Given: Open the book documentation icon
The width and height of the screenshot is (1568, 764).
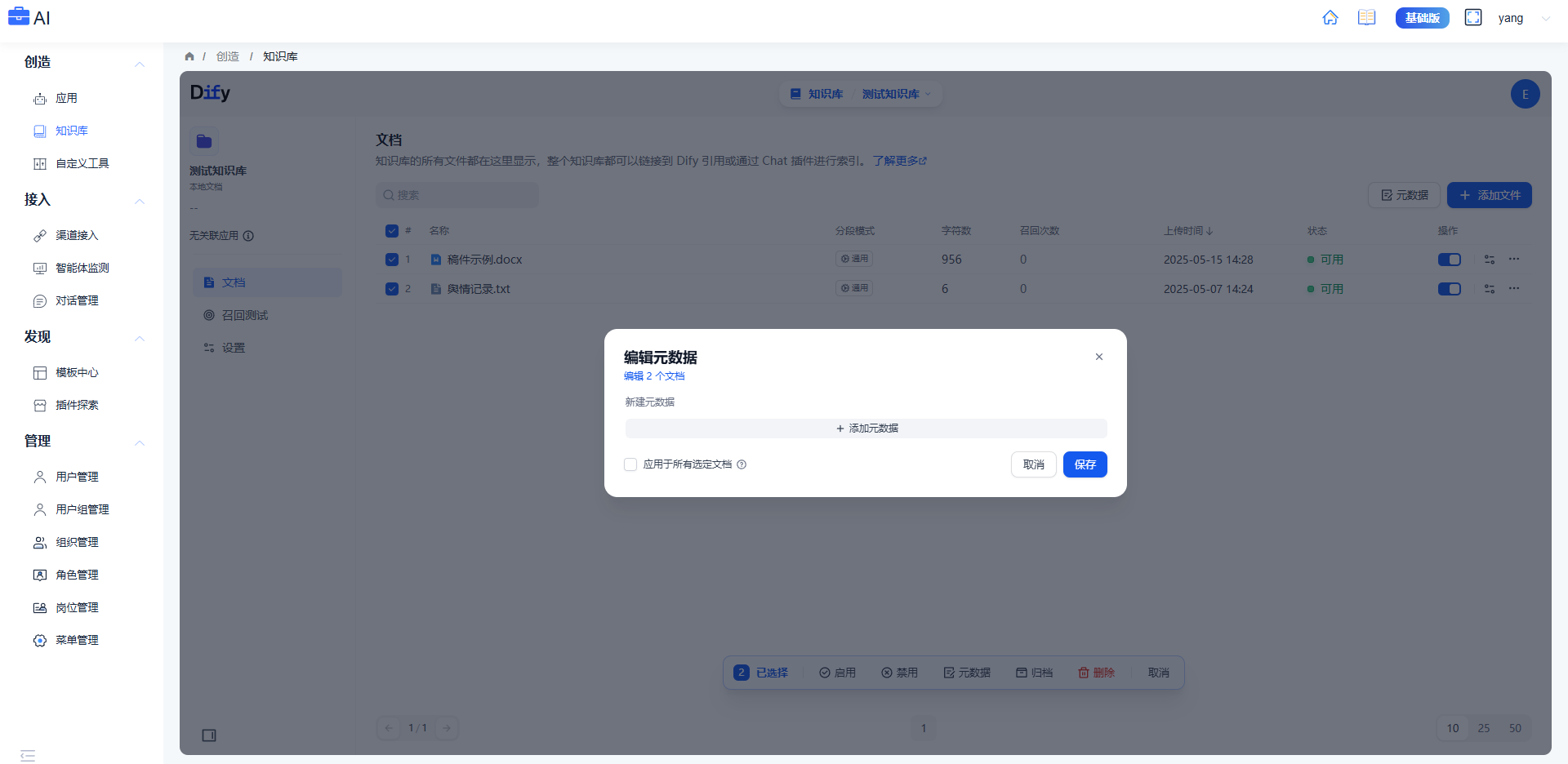Looking at the screenshot, I should tap(1366, 18).
